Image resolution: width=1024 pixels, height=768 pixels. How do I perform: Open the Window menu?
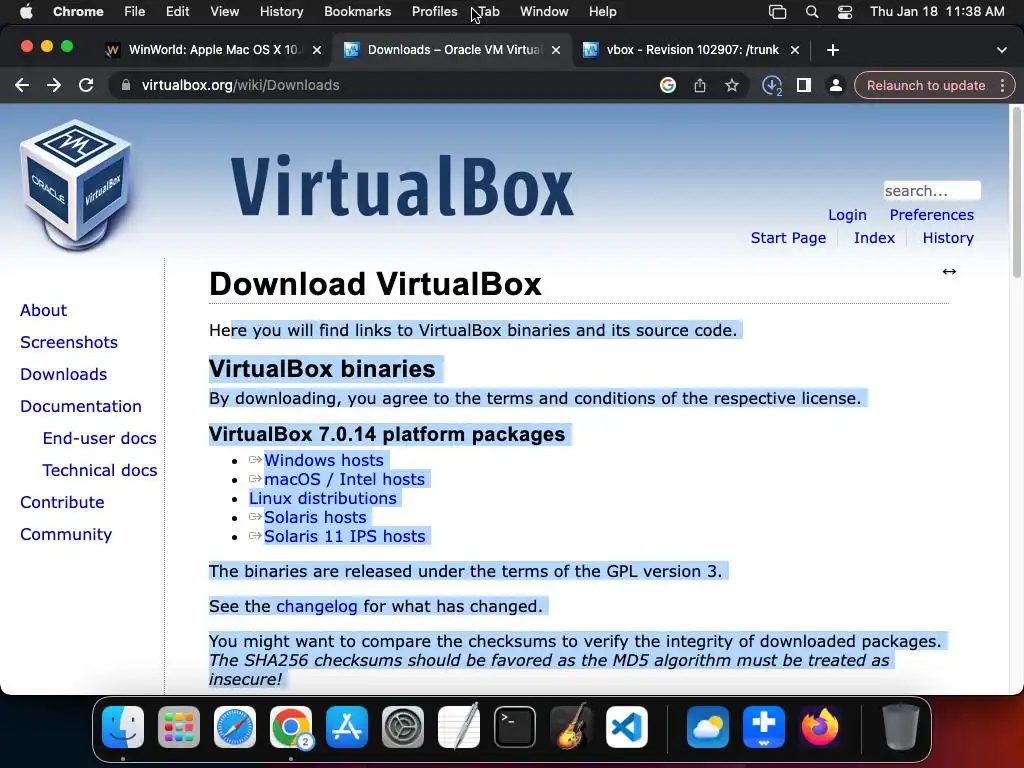544,12
